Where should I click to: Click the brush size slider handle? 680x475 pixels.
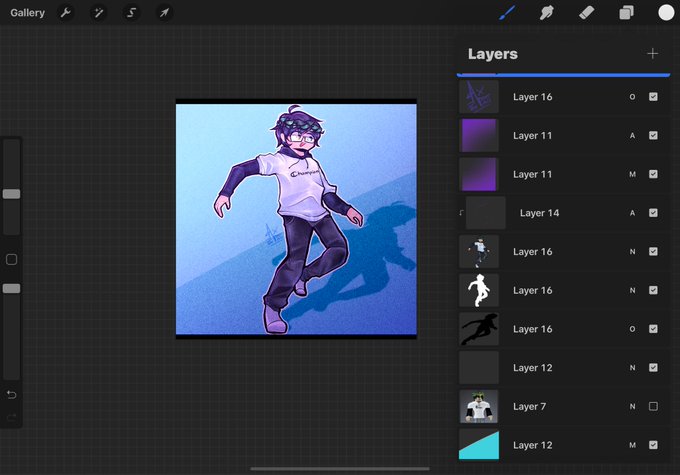(x=12, y=194)
